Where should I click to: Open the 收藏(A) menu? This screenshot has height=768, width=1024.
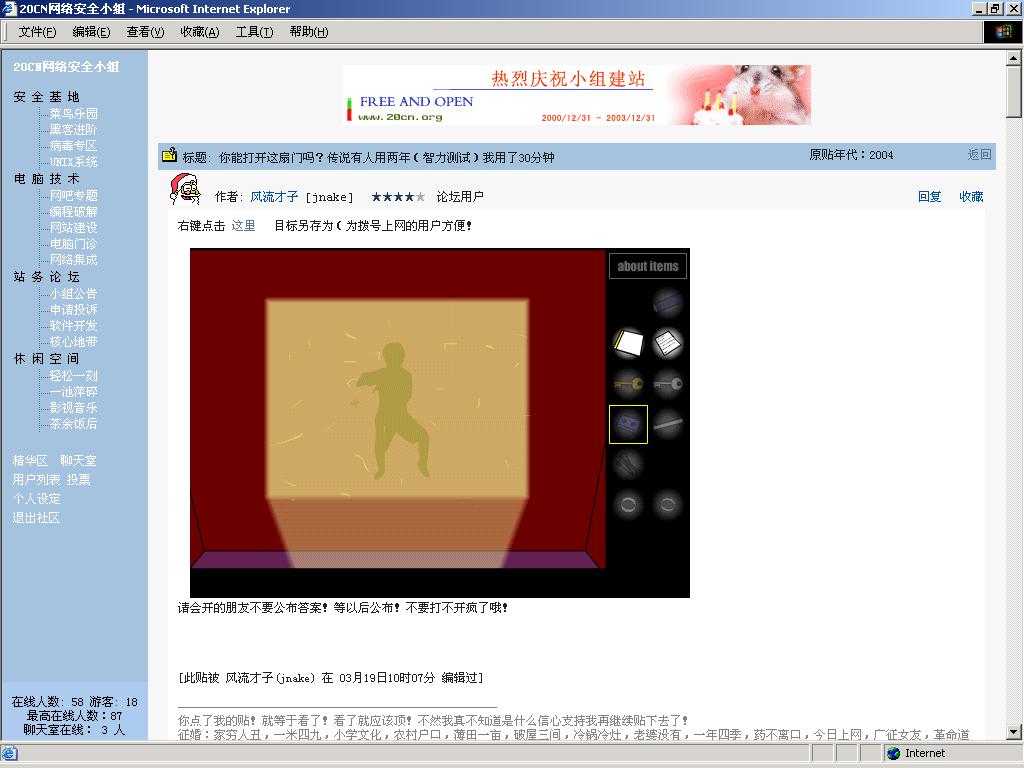click(x=200, y=32)
